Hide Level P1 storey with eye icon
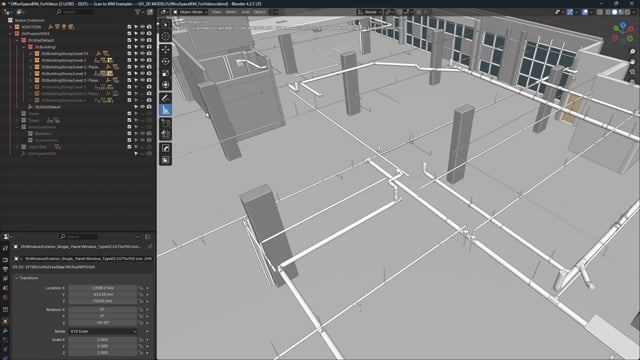Viewport: 640px width, 360px height. (142, 53)
